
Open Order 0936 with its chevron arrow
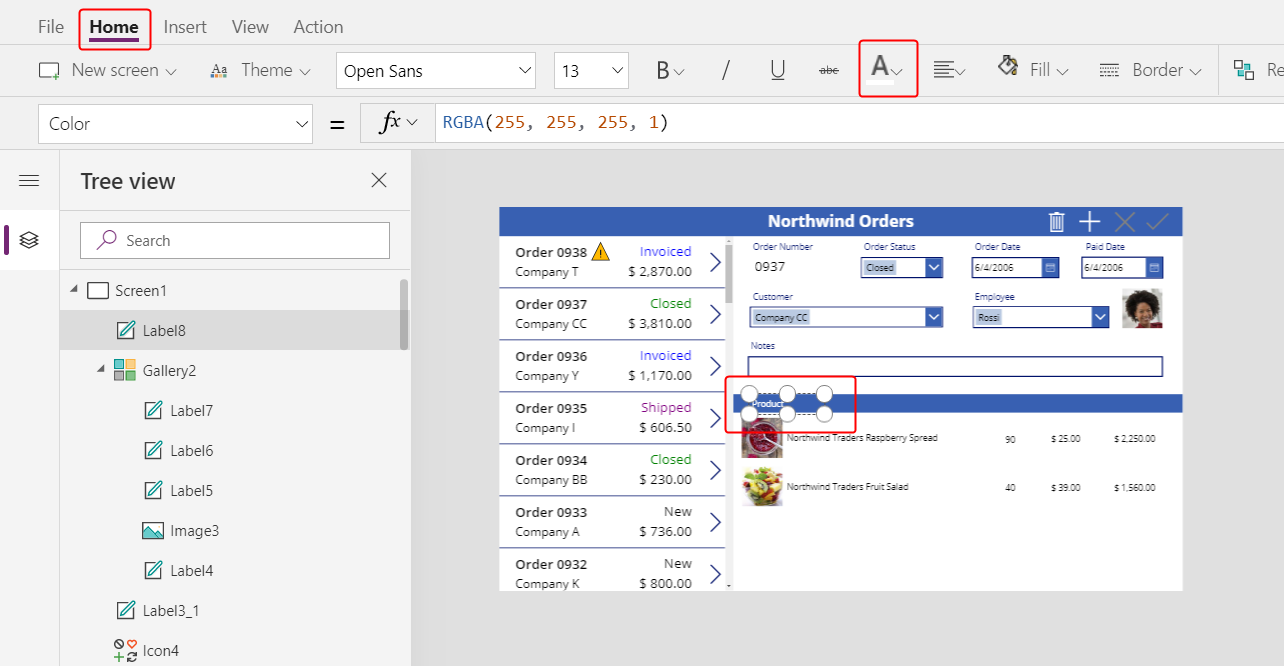[714, 366]
